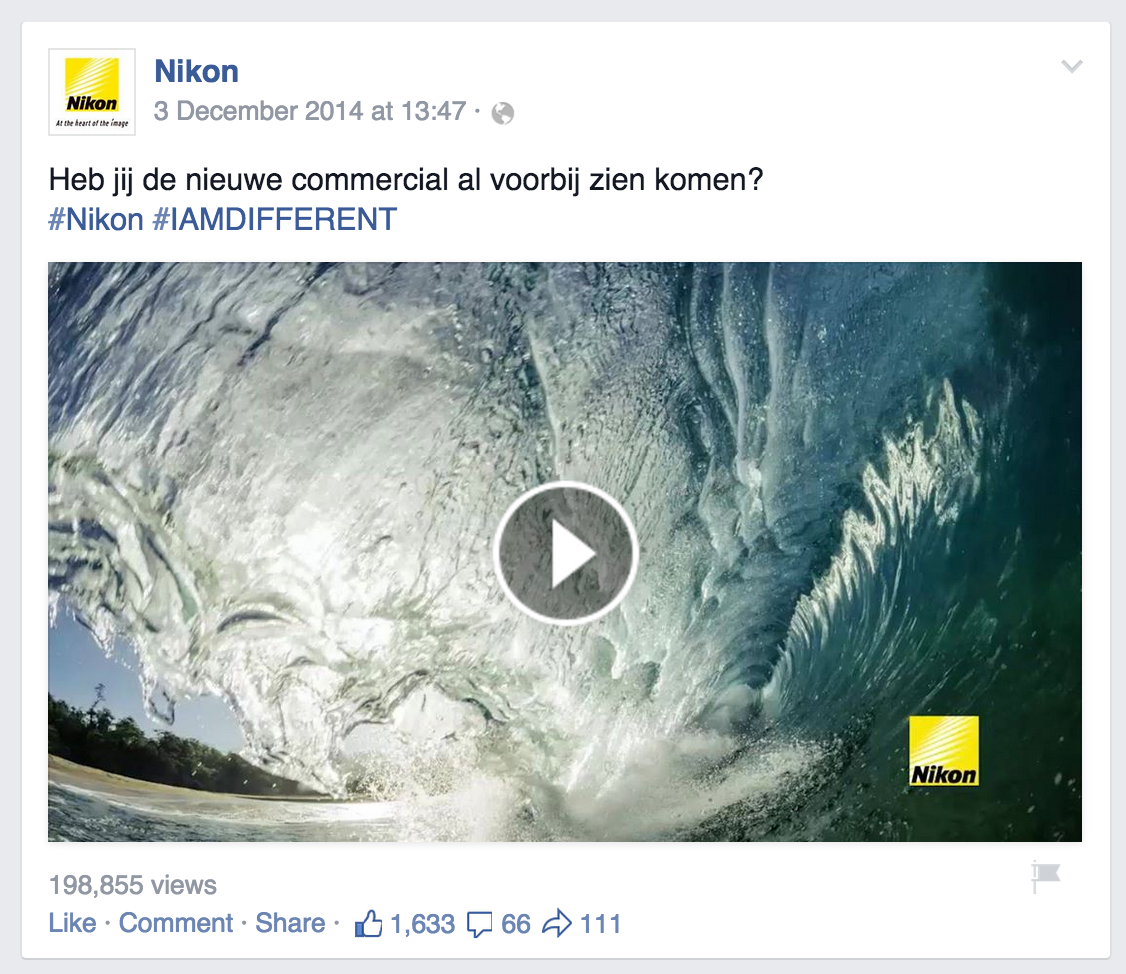1126x974 pixels.
Task: Open the 3 December 2014 timestamp
Action: pyautogui.click(x=310, y=111)
